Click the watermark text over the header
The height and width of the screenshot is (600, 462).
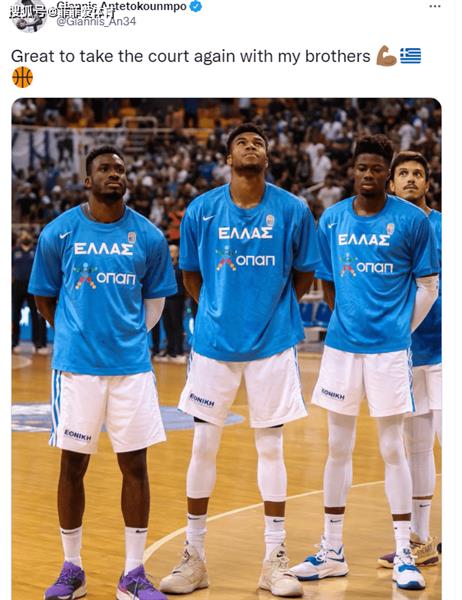point(61,13)
